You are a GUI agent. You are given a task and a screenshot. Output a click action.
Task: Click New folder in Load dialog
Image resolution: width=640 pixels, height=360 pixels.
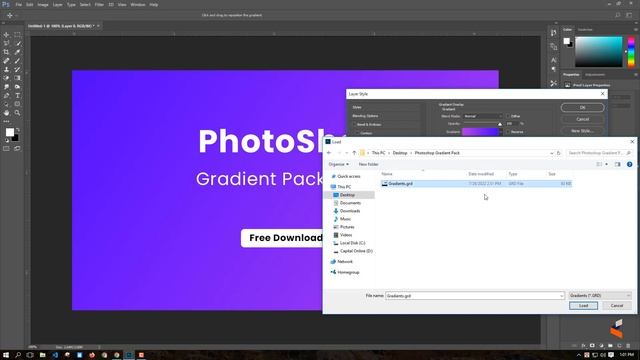[368, 164]
